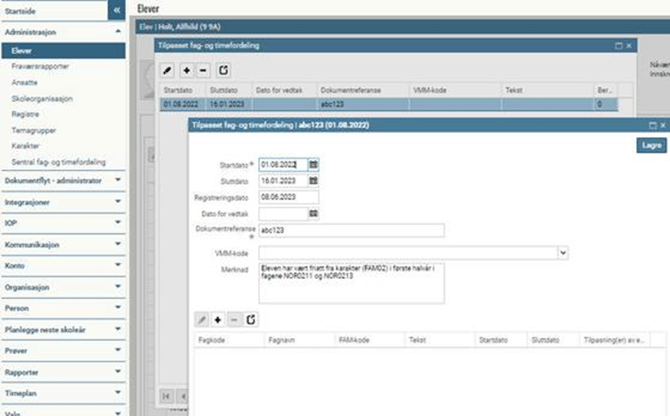Click the refresh icon in upper toolbar
The height and width of the screenshot is (416, 670).
(x=224, y=70)
